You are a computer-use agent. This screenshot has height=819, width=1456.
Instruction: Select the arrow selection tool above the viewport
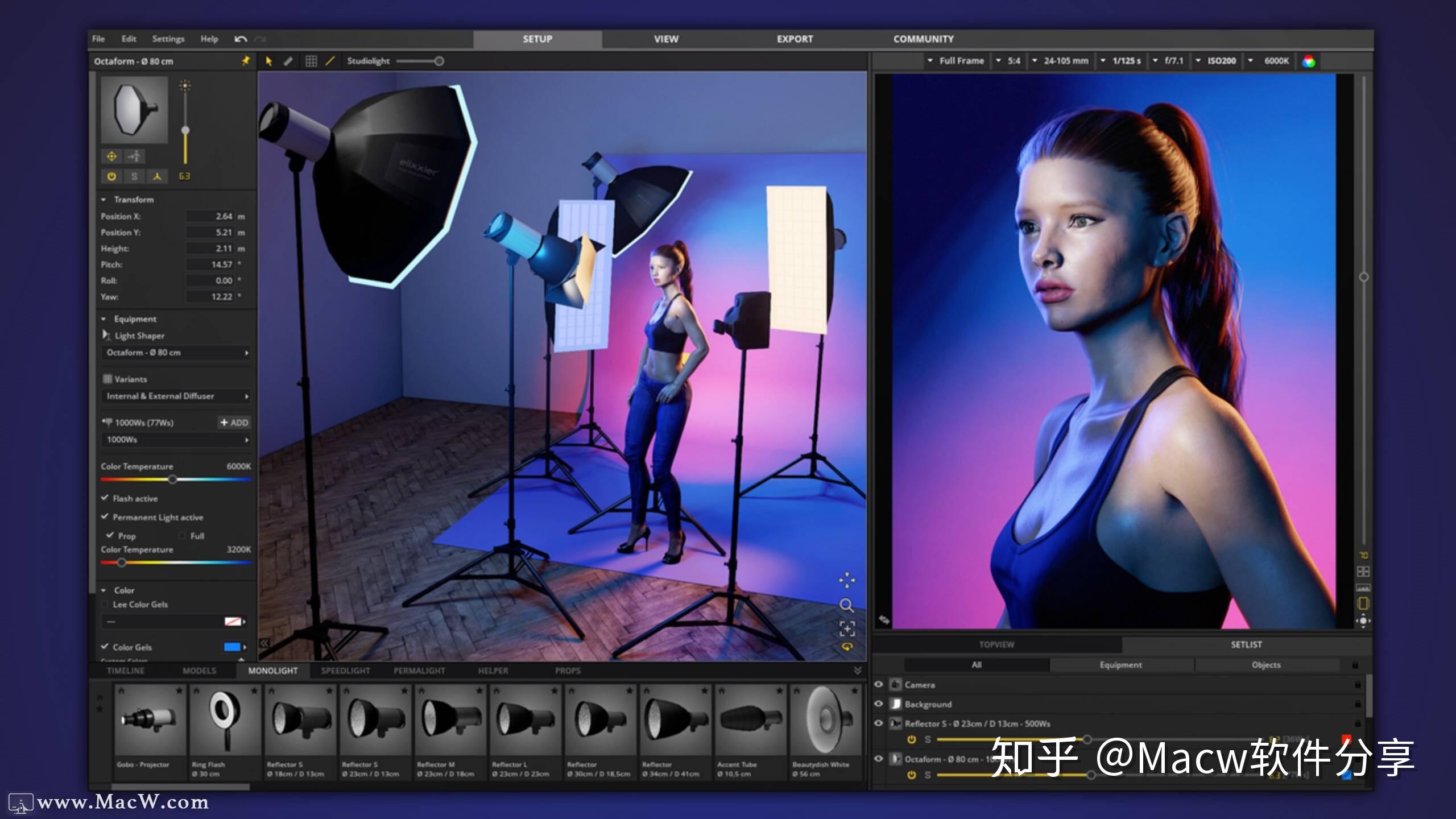[268, 61]
